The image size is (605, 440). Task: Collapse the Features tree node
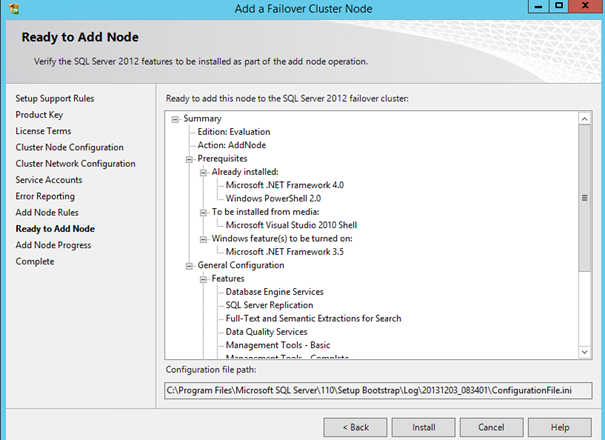coord(202,279)
